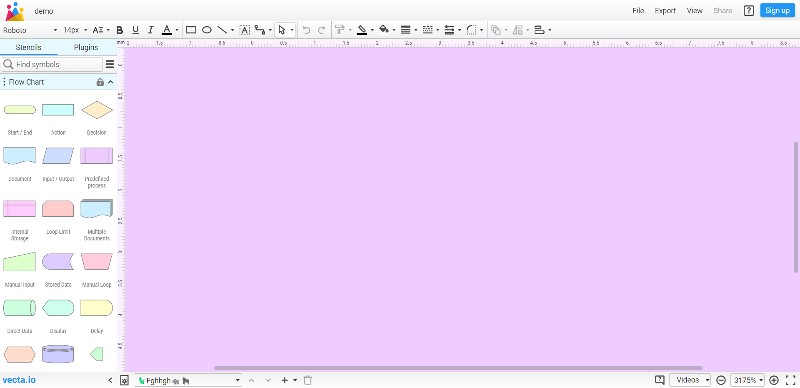Toggle bold text formatting
Image resolution: width=800 pixels, height=388 pixels.
pos(120,30)
